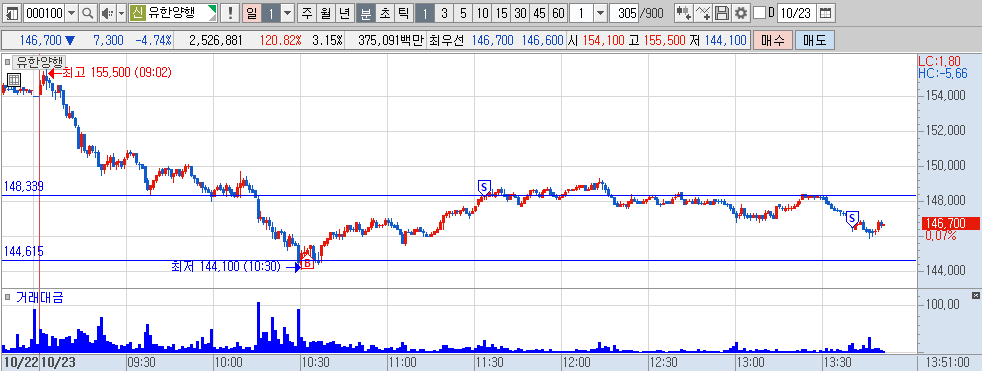Open the calendar date picker icon
The width and height of the screenshot is (982, 371).
[826, 13]
